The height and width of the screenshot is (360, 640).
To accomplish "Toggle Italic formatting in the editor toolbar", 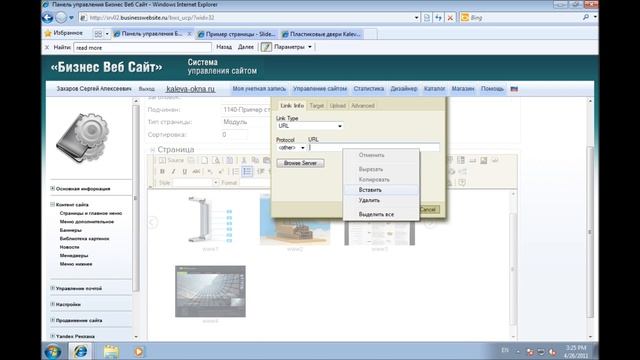I will (173, 171).
